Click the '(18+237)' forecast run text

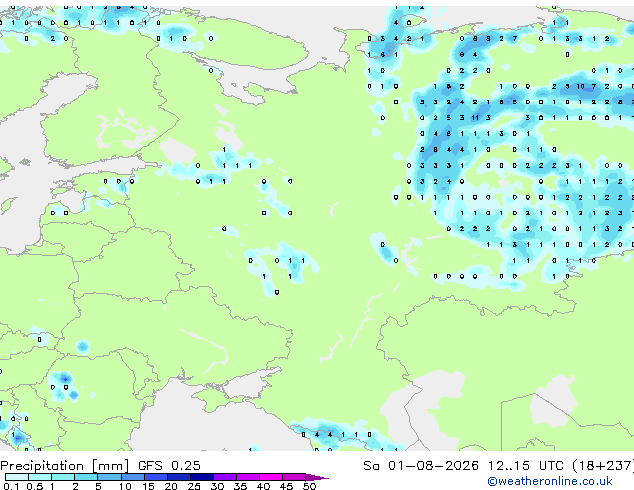point(603,466)
